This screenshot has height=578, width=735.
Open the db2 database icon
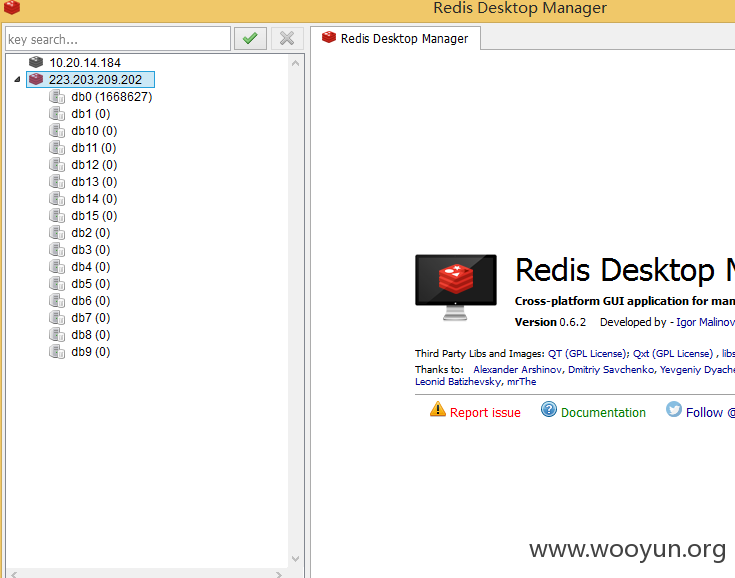[57, 233]
